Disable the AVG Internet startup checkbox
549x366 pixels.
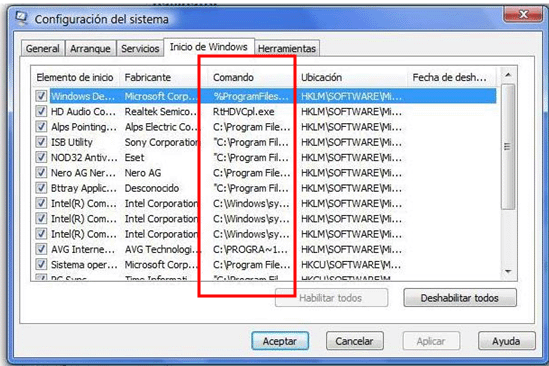(41, 249)
